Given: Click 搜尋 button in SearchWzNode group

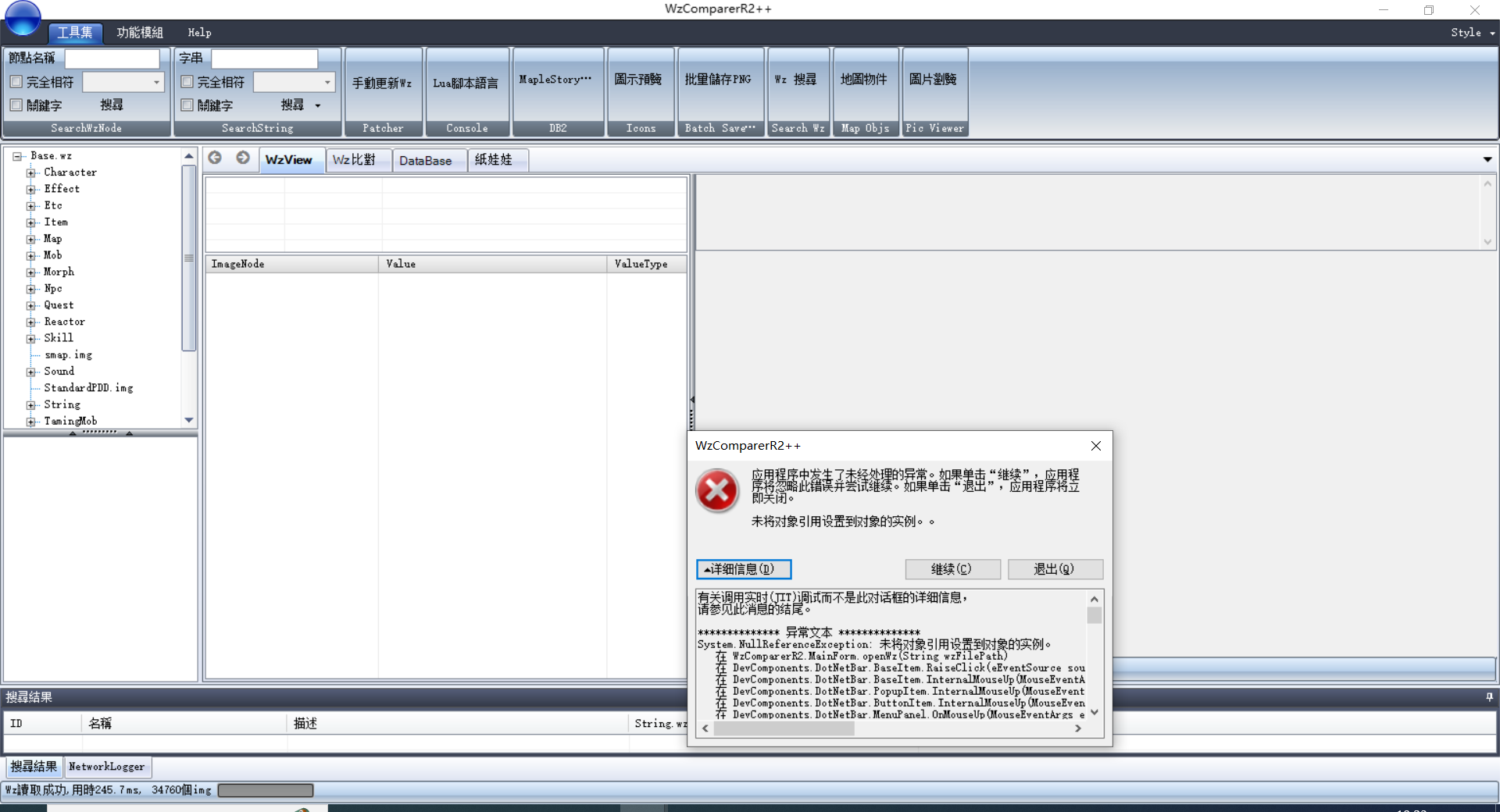Looking at the screenshot, I should (112, 105).
